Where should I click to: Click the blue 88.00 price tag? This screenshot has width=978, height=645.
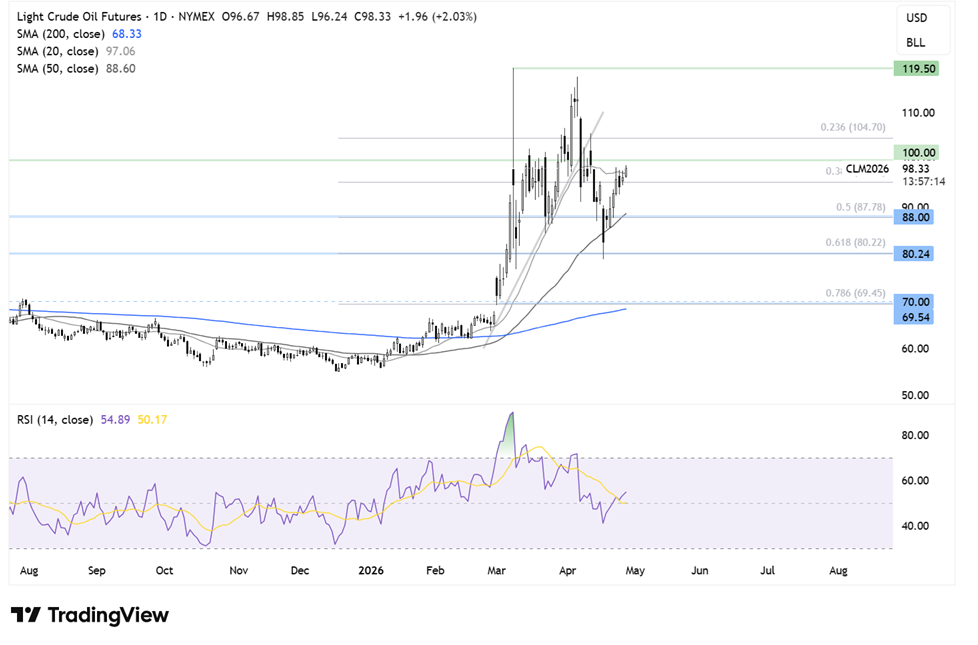pyautogui.click(x=913, y=217)
